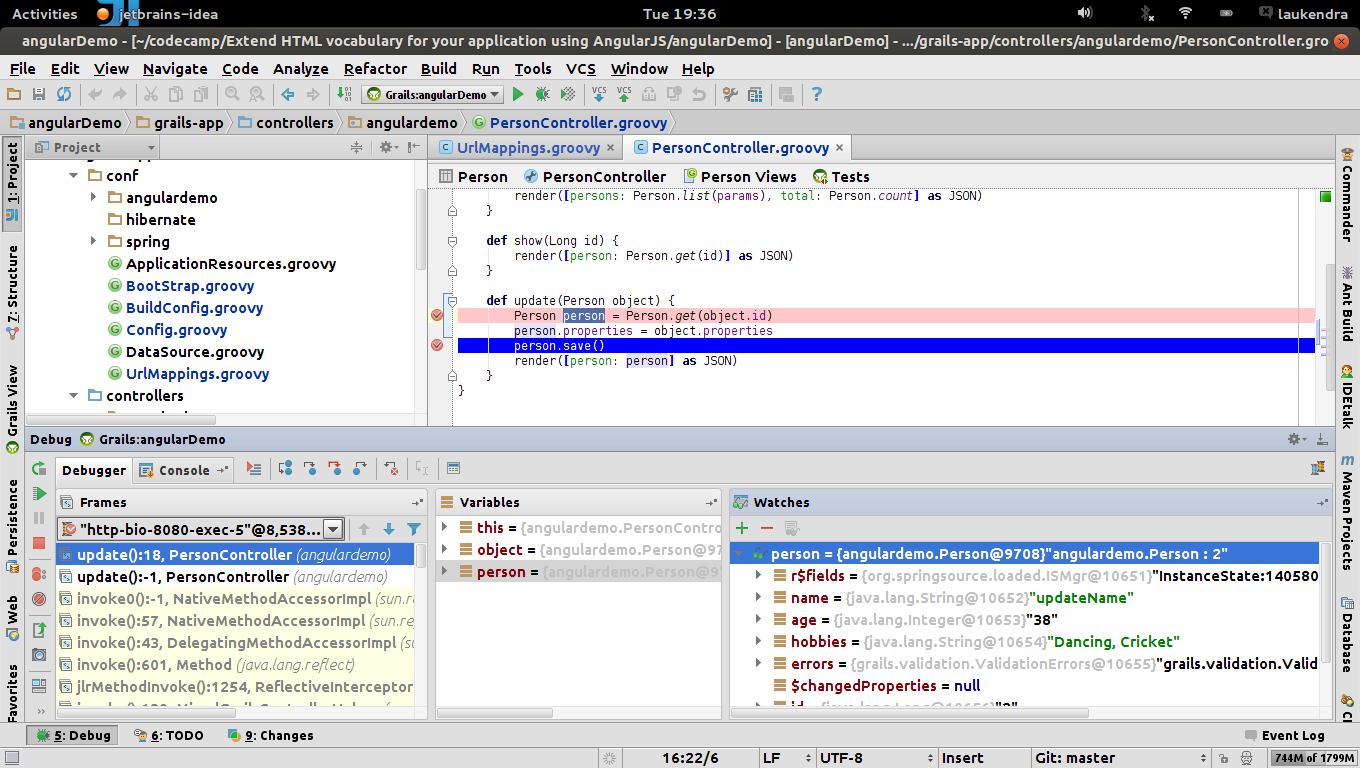Click the green Run button in main toolbar
Image resolution: width=1360 pixels, height=768 pixels.
518,94
